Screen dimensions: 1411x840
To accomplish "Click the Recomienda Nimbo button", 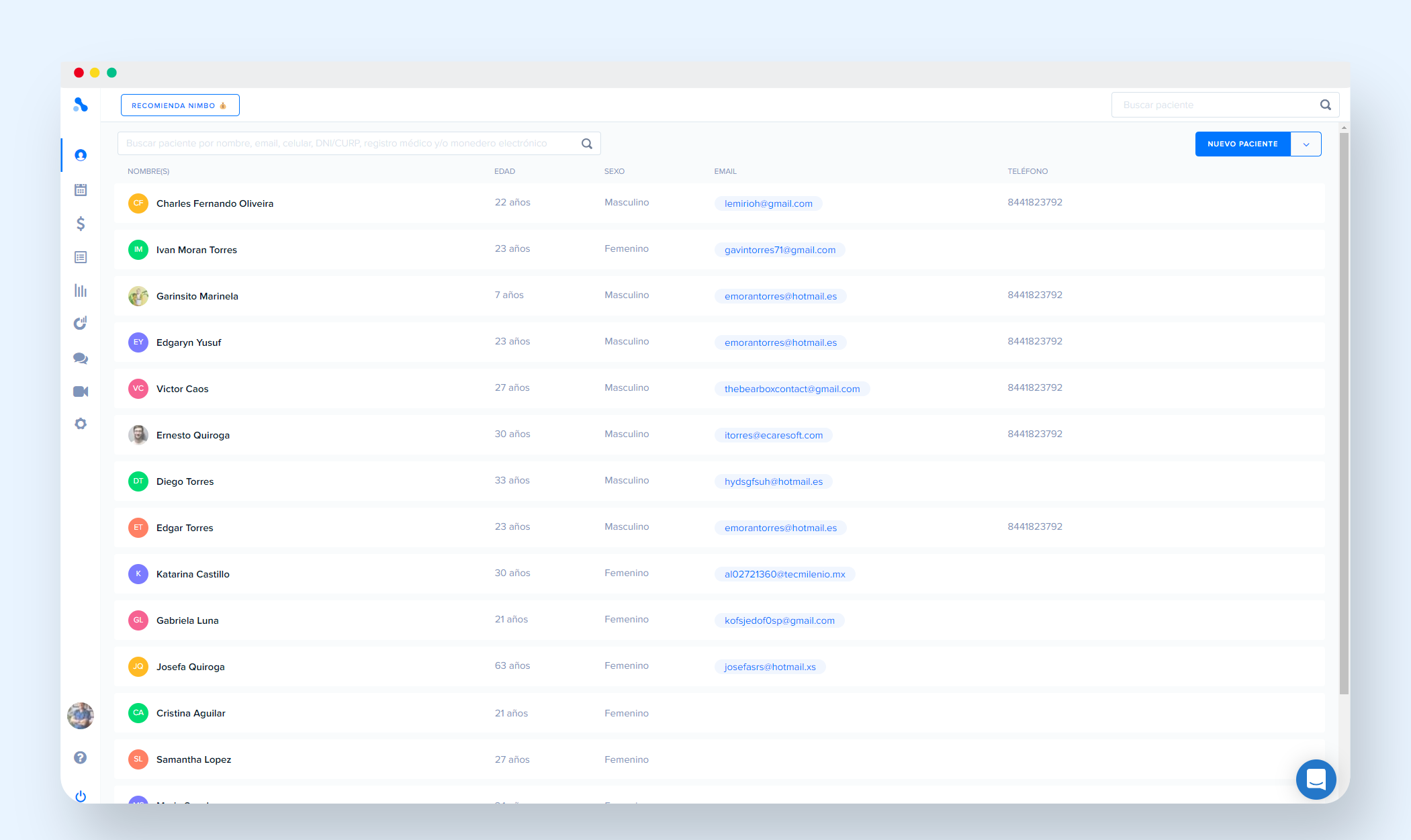I will 179,105.
